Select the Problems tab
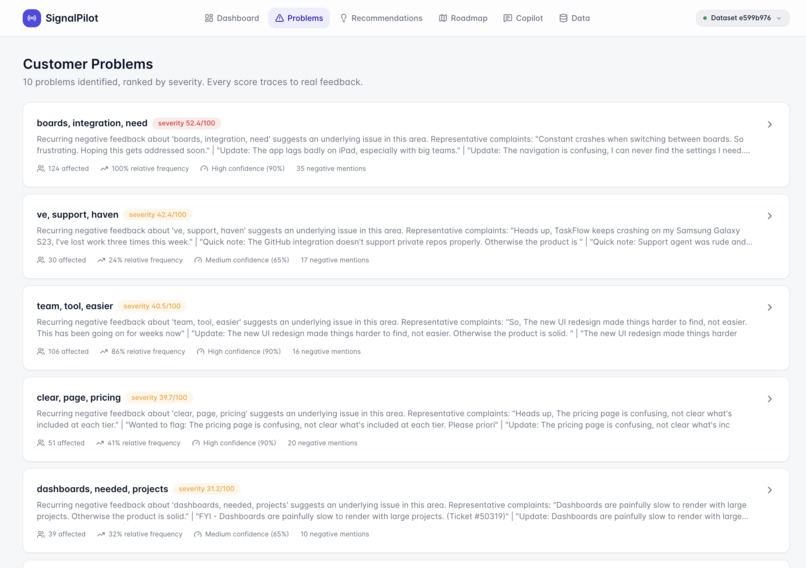806x568 pixels. 299,18
